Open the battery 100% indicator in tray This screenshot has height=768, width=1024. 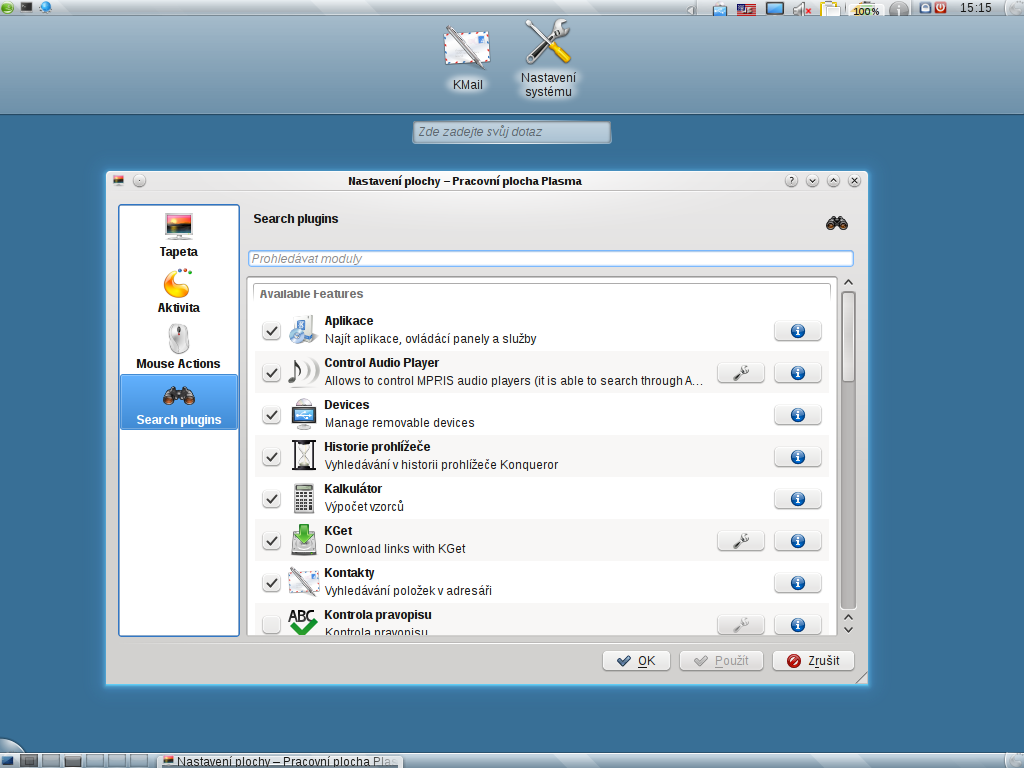click(x=866, y=8)
